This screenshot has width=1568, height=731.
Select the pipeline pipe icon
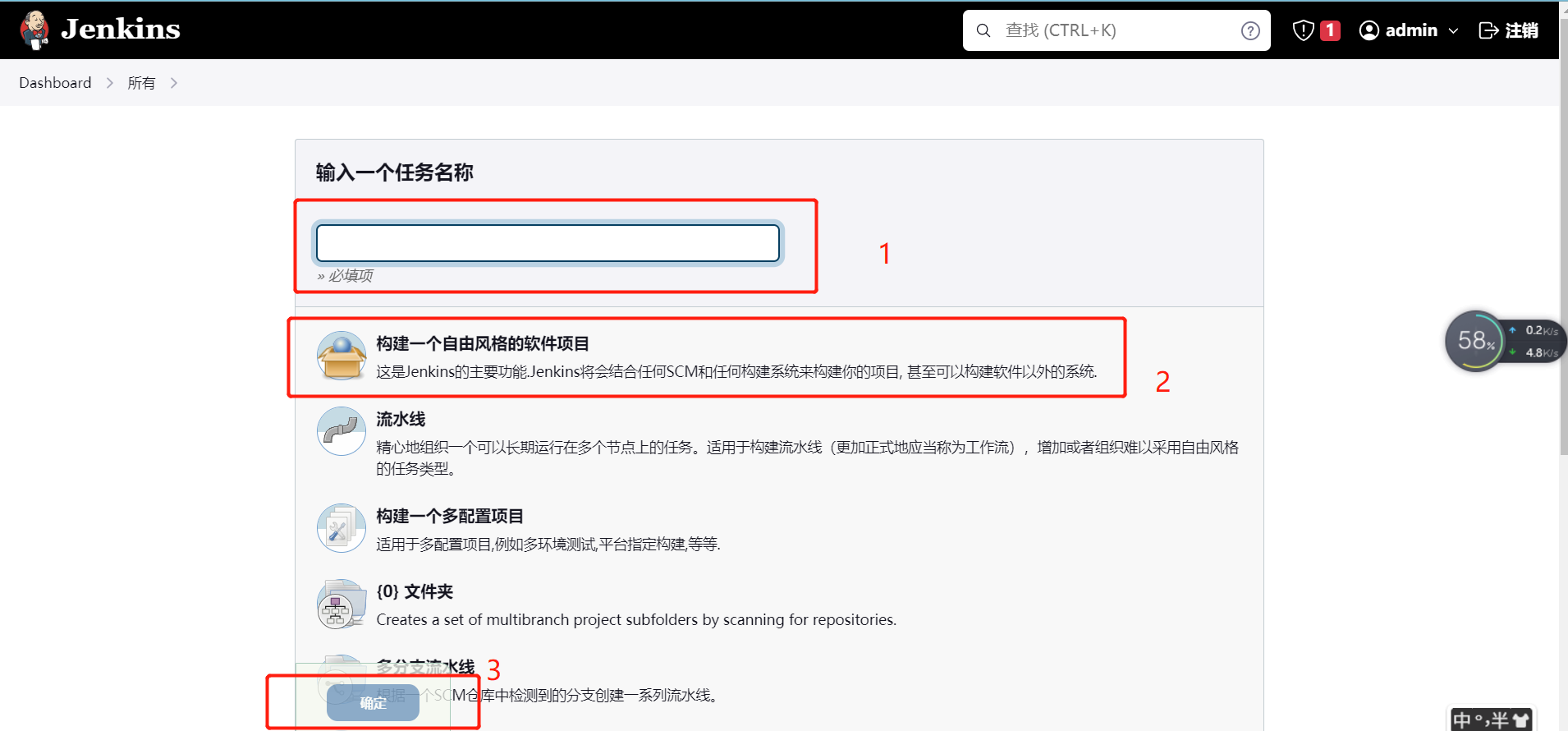pyautogui.click(x=342, y=431)
